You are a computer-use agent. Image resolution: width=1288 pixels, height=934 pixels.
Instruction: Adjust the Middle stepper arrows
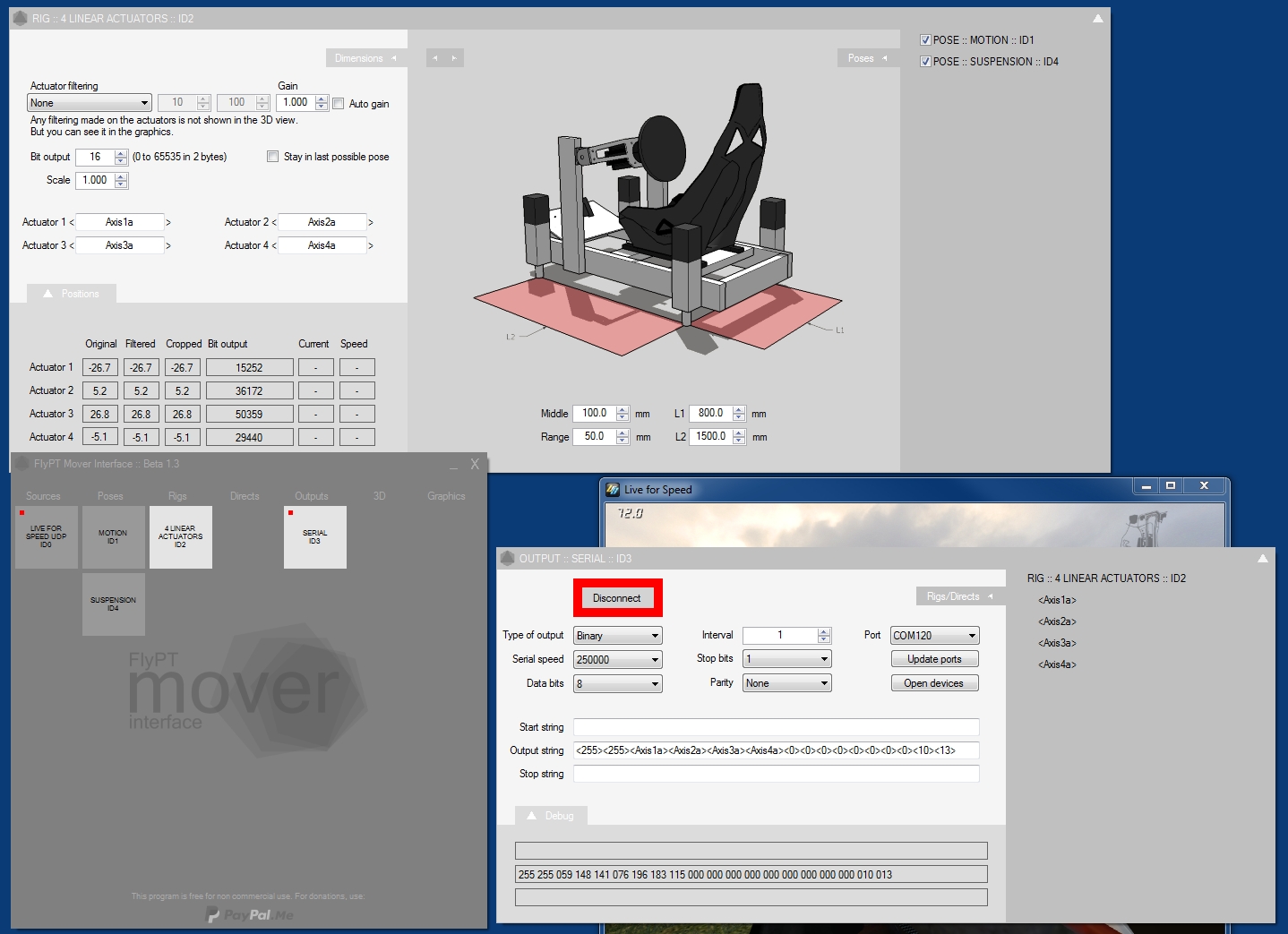(623, 414)
